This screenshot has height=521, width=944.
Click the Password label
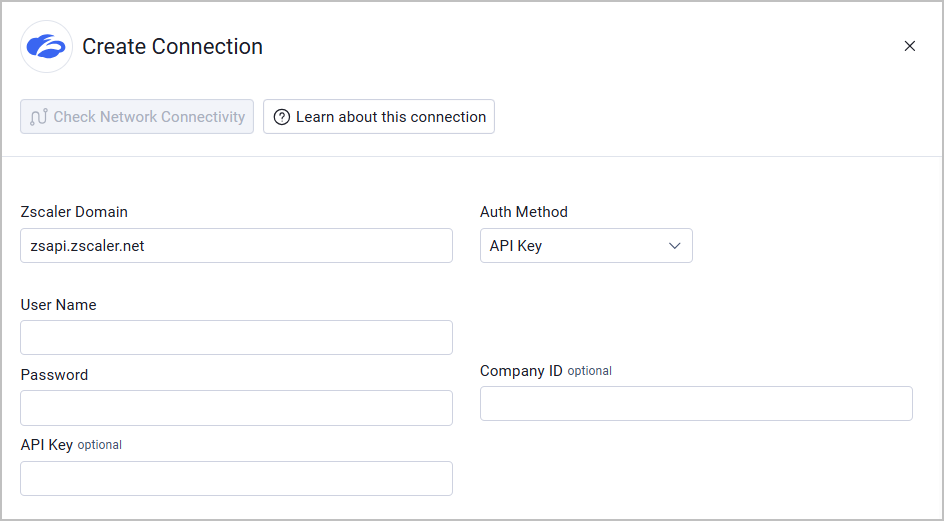(54, 375)
